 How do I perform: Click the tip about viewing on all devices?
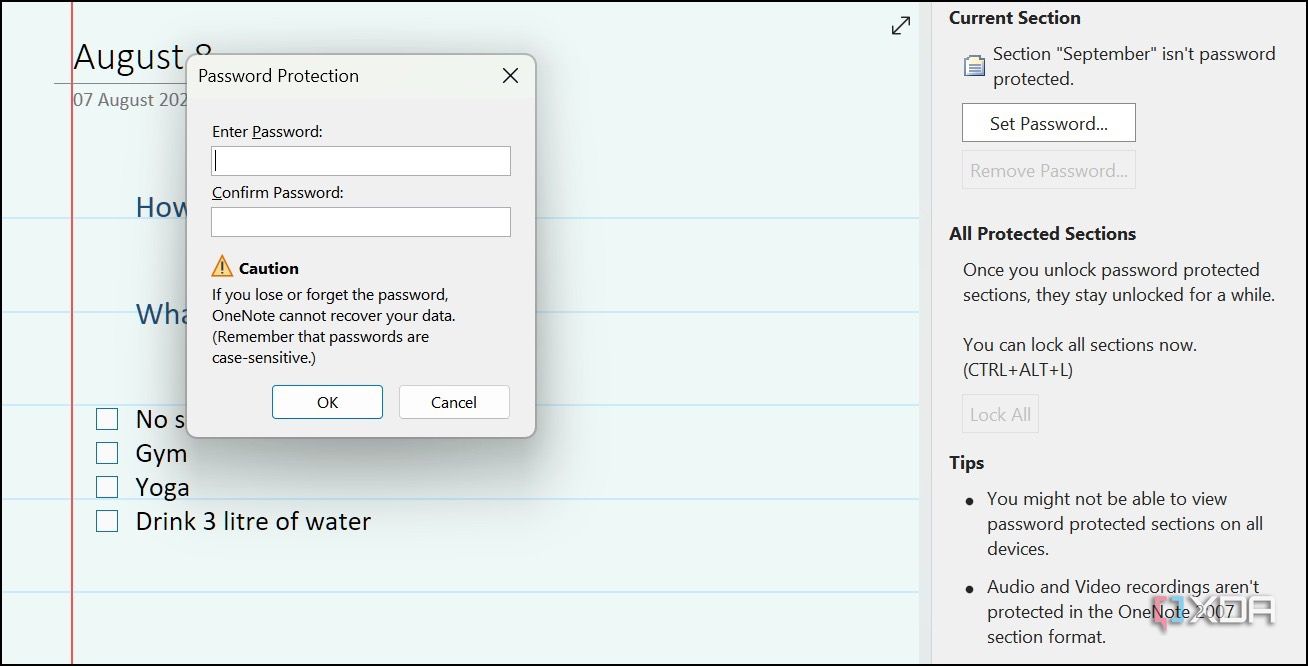(1125, 524)
